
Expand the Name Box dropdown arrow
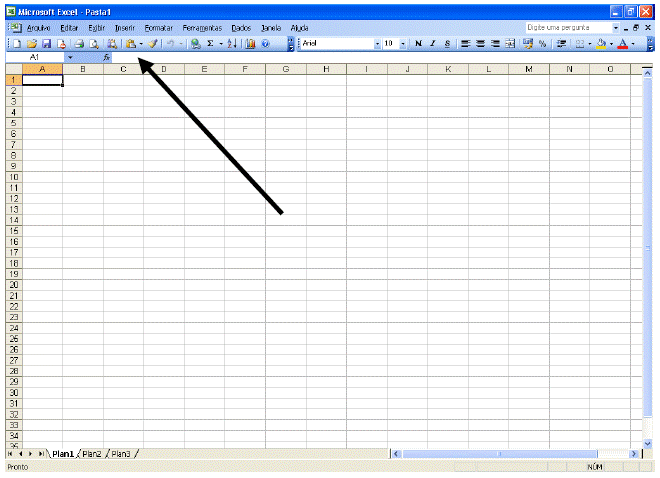69,58
